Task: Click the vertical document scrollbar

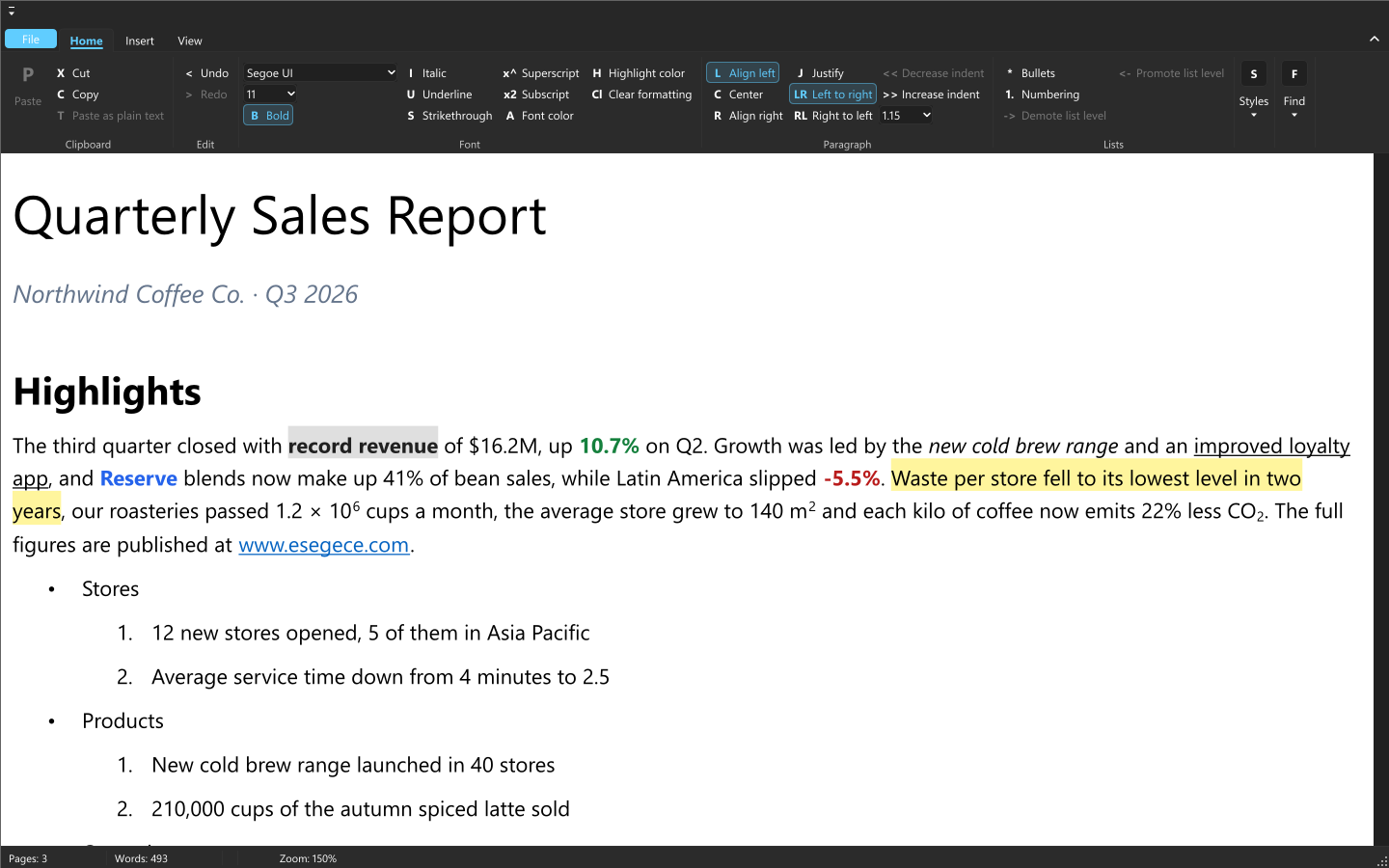Action: click(x=1381, y=500)
